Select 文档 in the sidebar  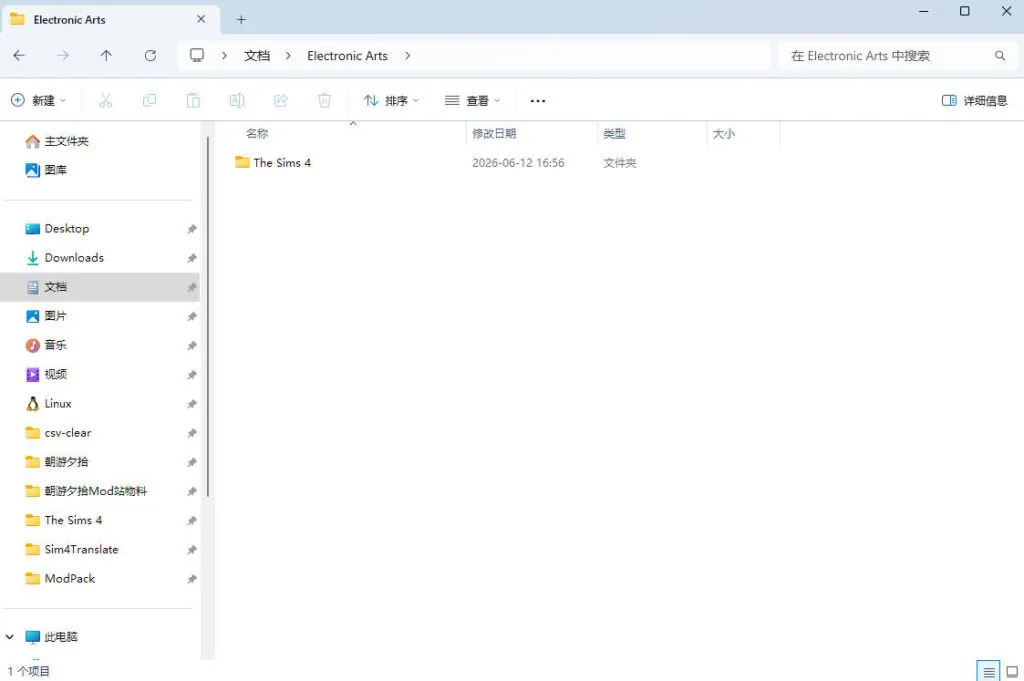tap(99, 287)
